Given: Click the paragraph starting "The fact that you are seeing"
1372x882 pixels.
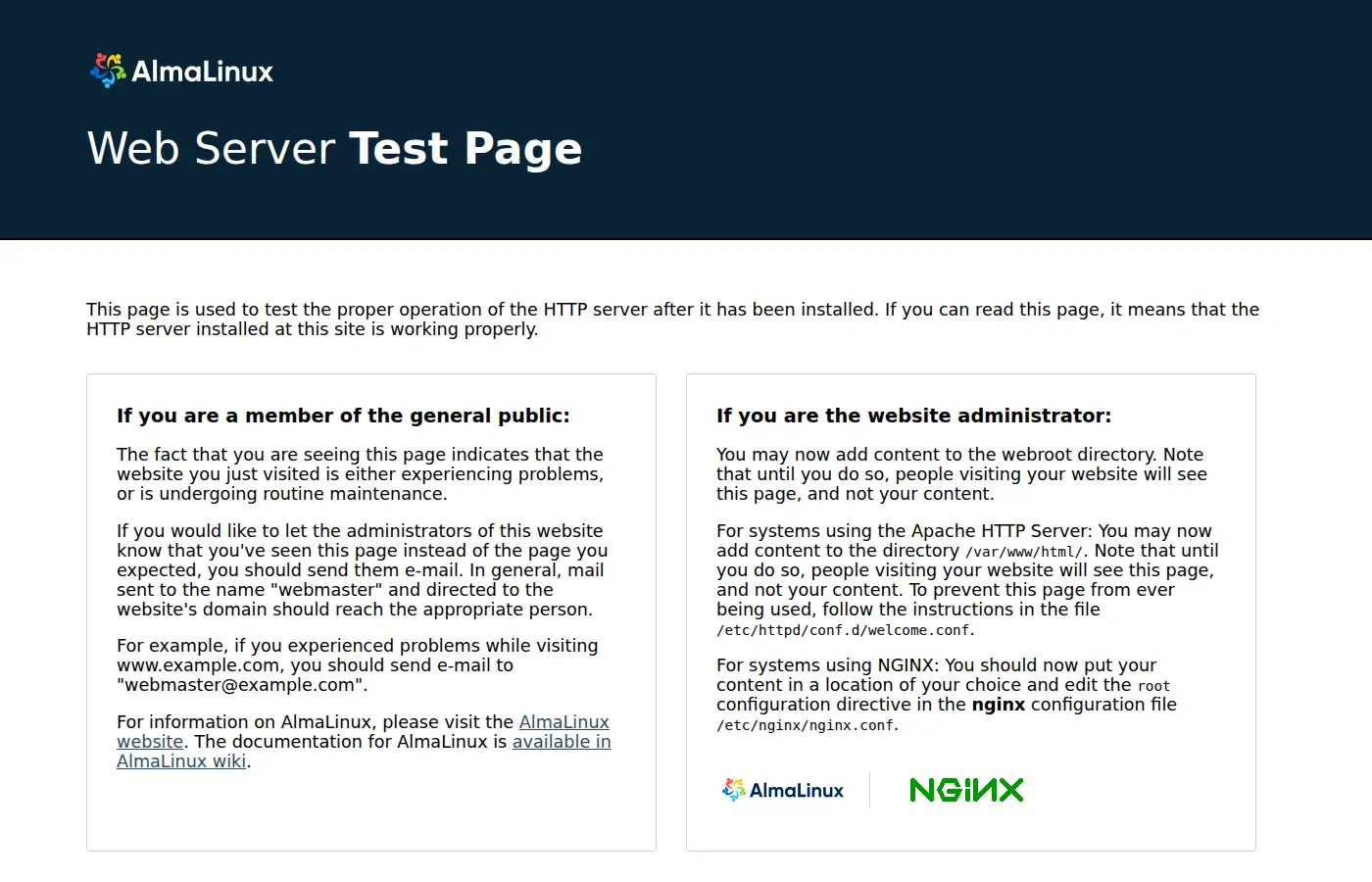Looking at the screenshot, I should 361,474.
